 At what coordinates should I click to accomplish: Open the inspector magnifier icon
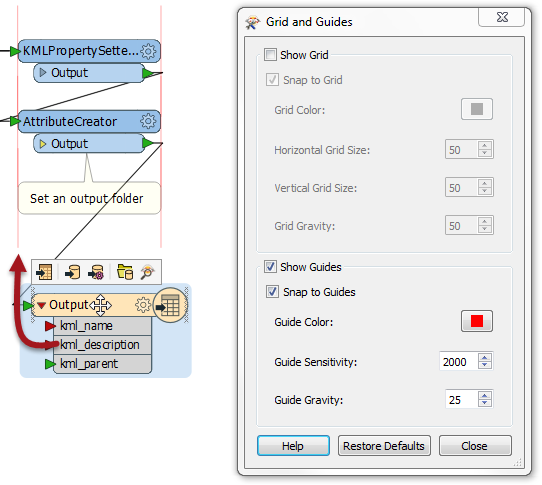148,272
